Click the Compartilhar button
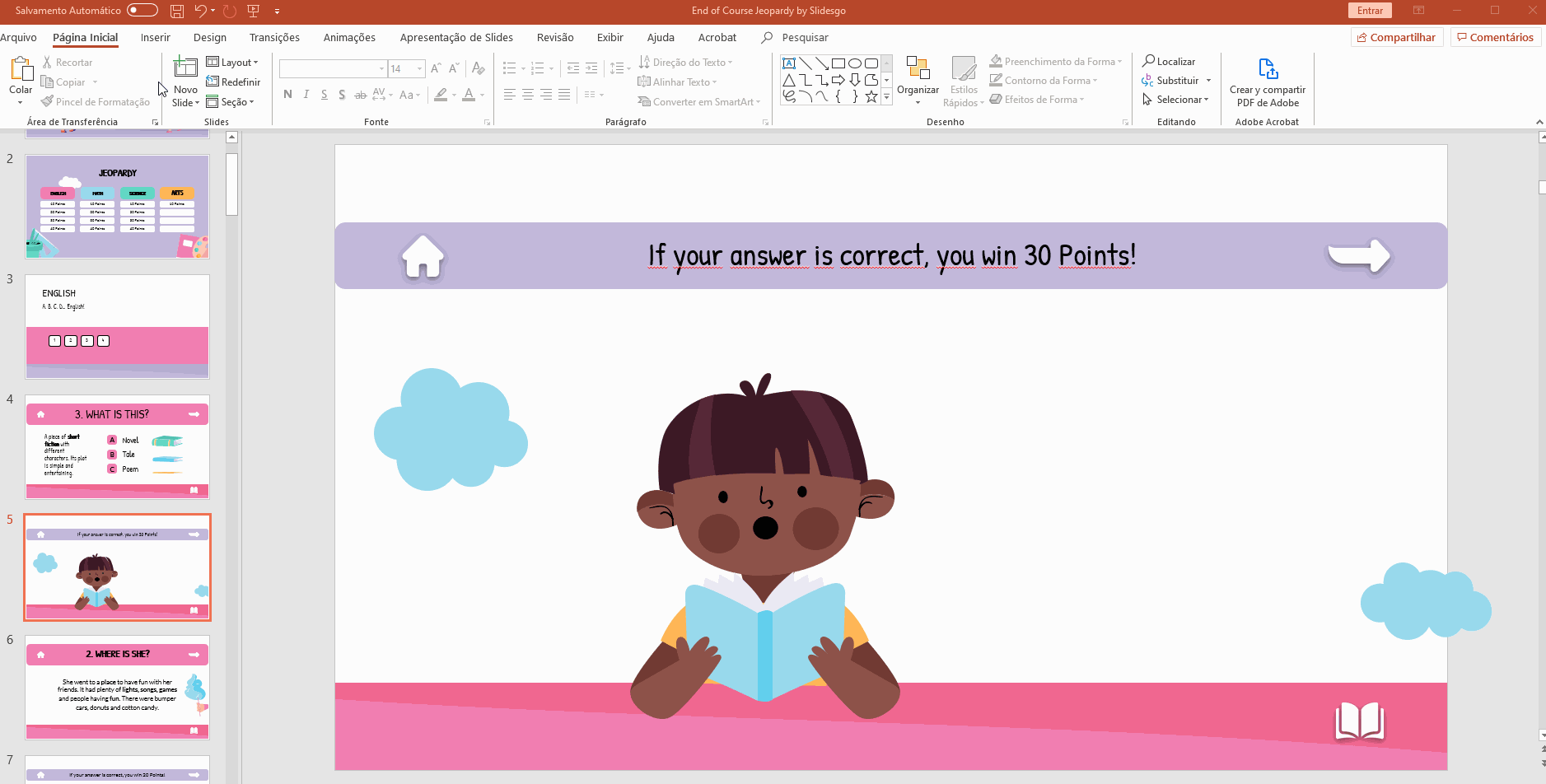Screen dimensions: 1546x784 [1397, 37]
